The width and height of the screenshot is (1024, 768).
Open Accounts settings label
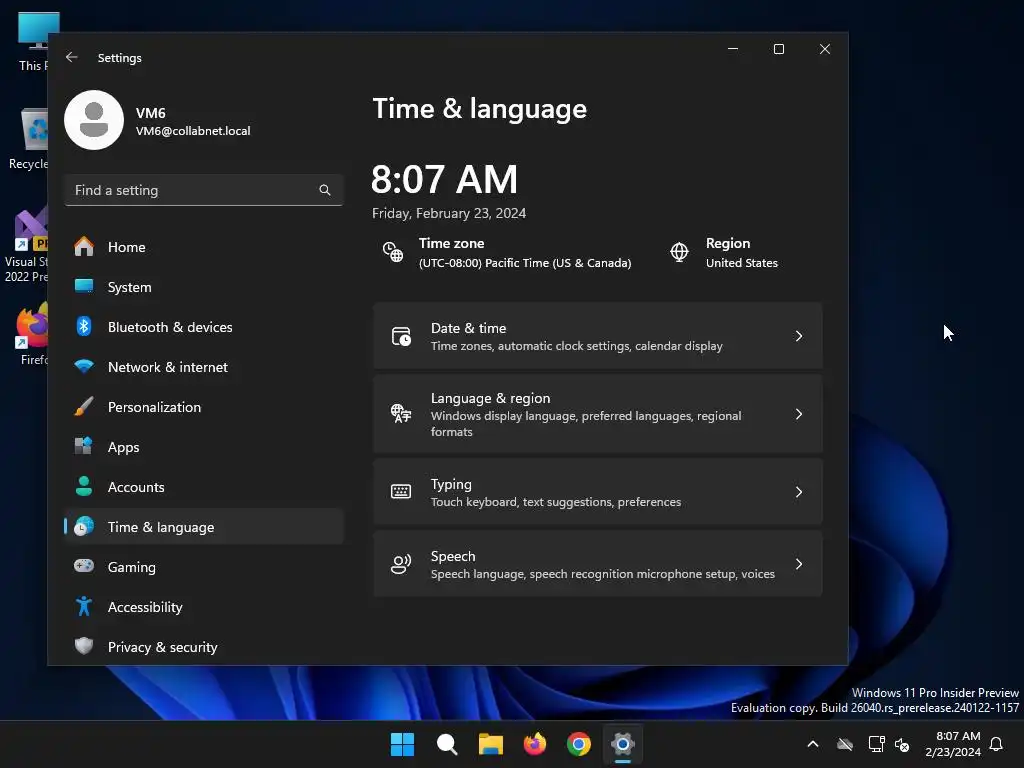coord(136,487)
